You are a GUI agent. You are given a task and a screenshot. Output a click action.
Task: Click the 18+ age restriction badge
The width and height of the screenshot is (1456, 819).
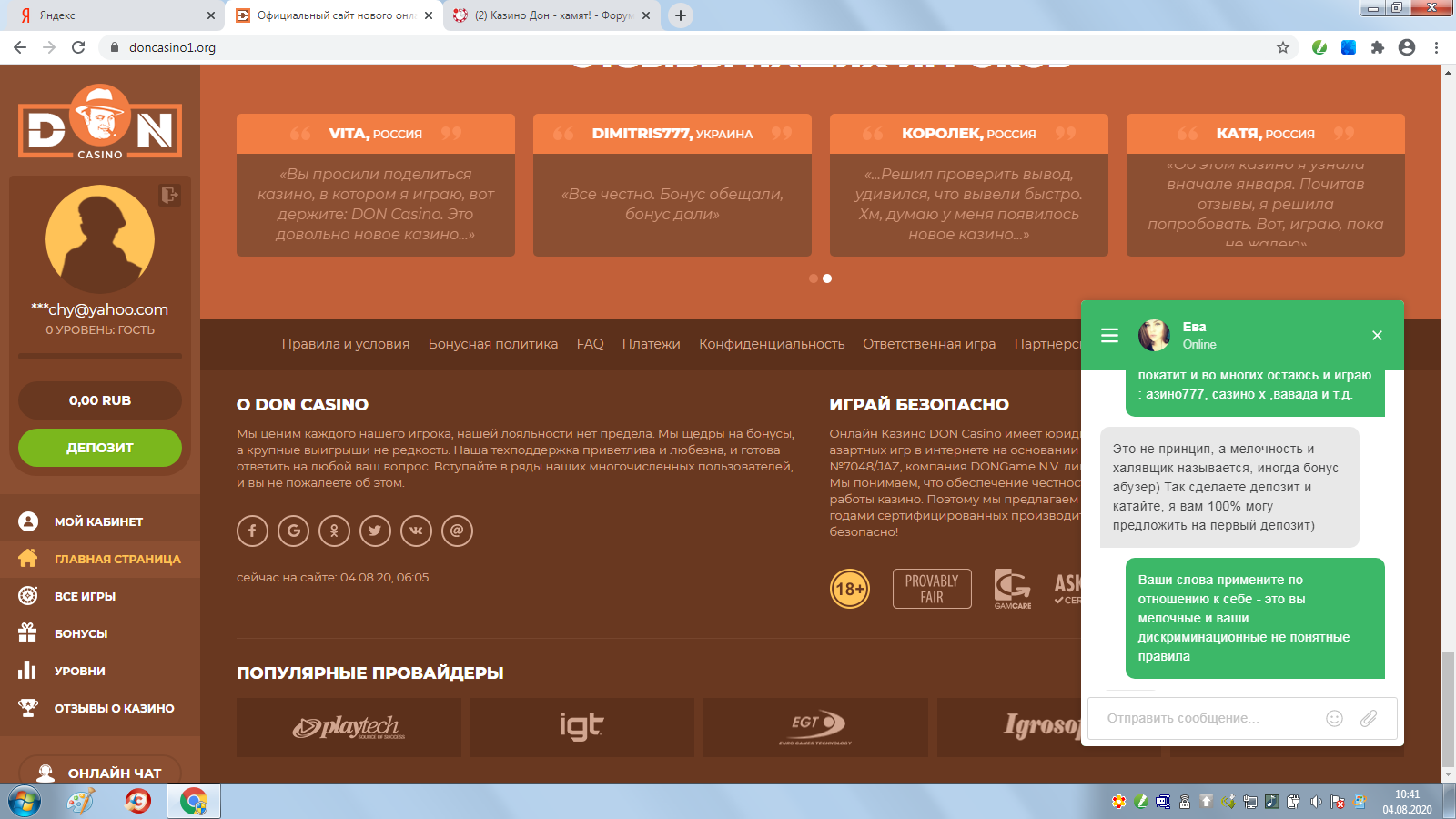click(850, 589)
